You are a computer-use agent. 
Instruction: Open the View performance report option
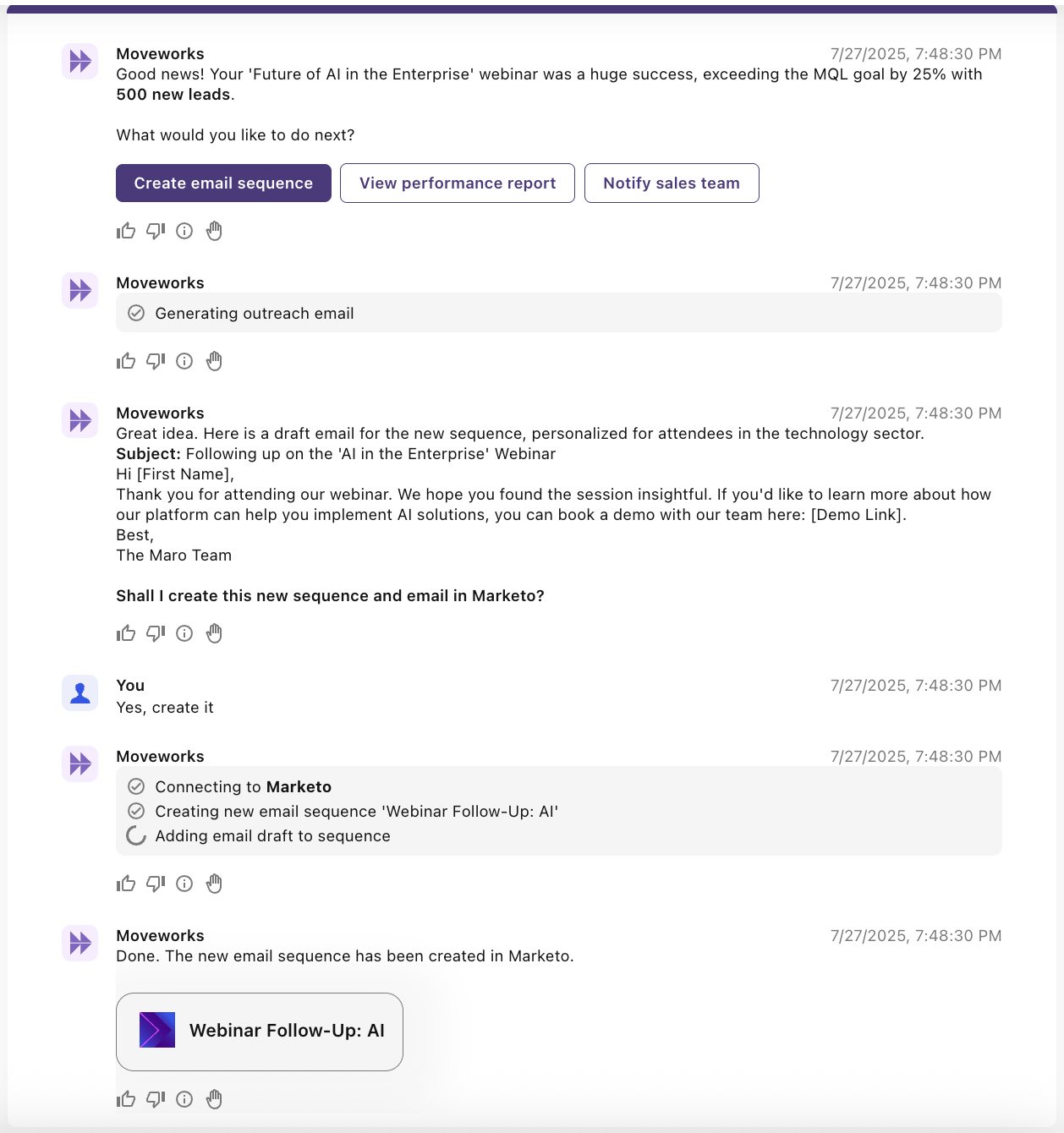(x=457, y=183)
